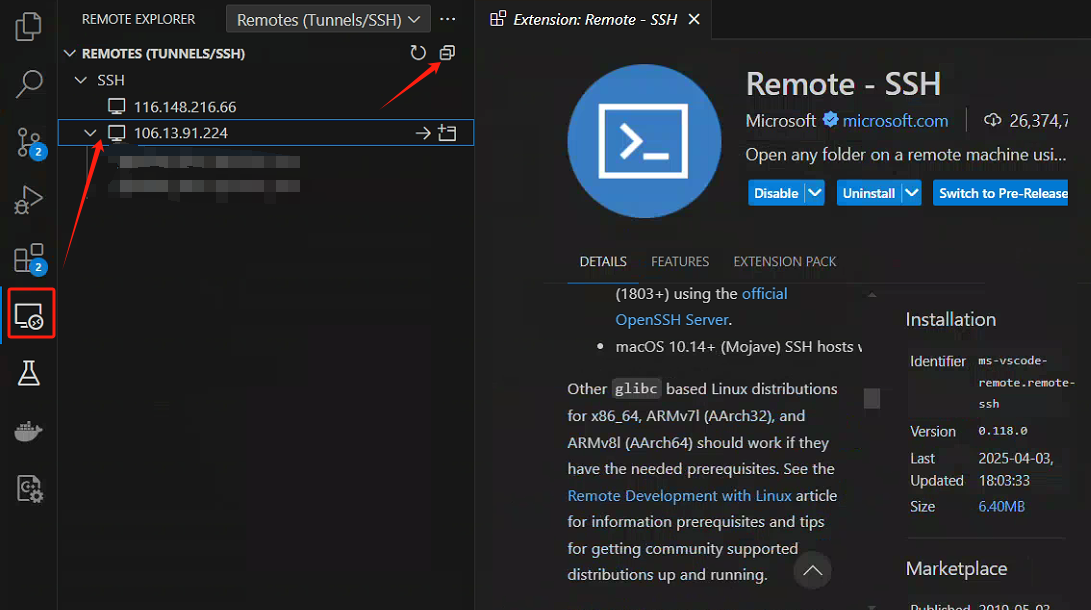This screenshot has width=1091, height=610.
Task: Open the Extensions view in activity bar
Action: (30, 258)
